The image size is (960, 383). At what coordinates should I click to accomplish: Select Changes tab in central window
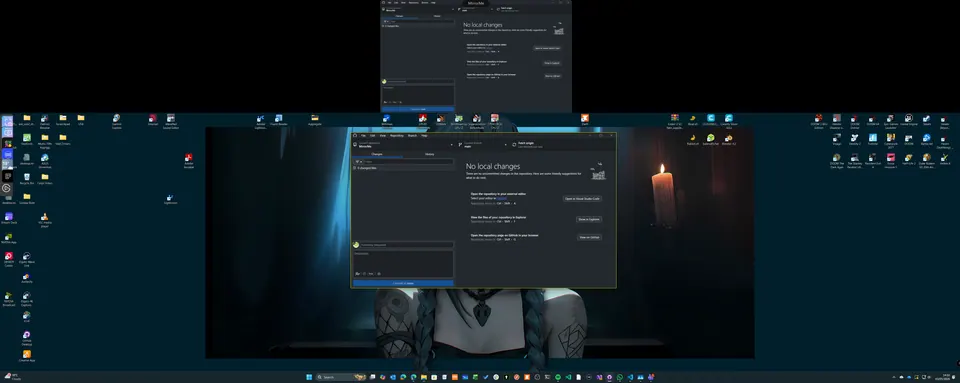pos(377,154)
